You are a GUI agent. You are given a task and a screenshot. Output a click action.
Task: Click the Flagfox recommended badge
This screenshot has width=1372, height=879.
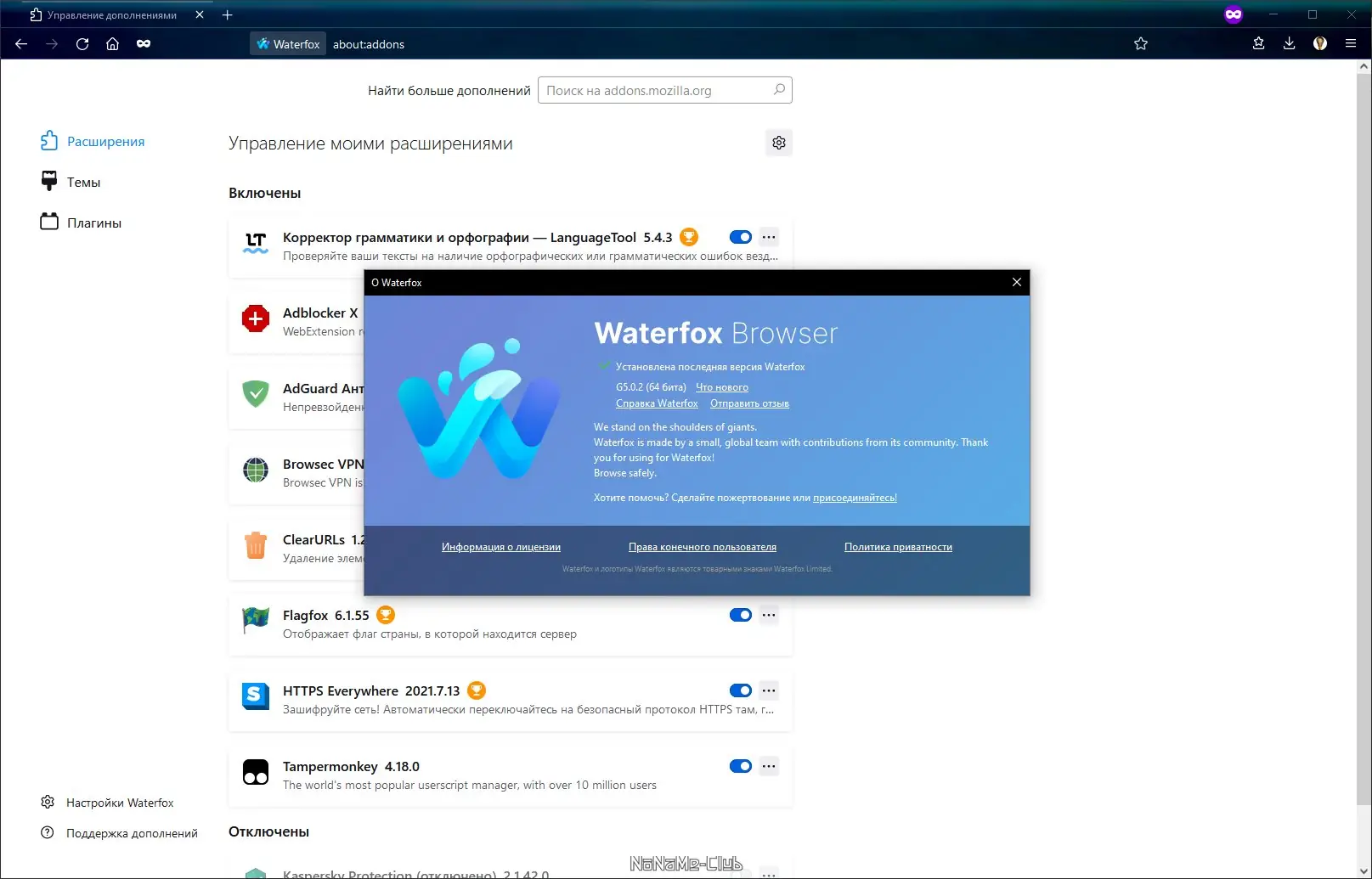[386, 615]
